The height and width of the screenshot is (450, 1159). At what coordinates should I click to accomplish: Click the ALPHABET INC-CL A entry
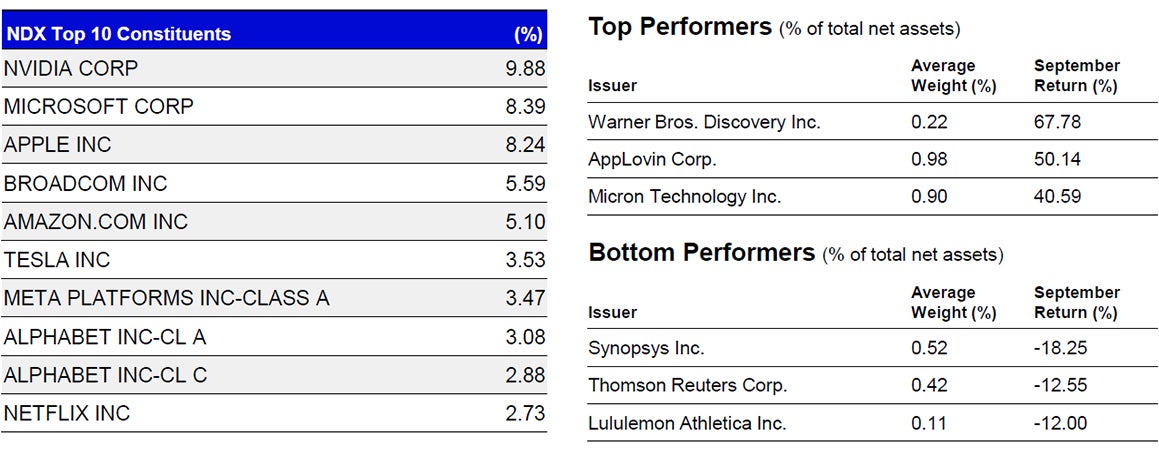(x=105, y=337)
